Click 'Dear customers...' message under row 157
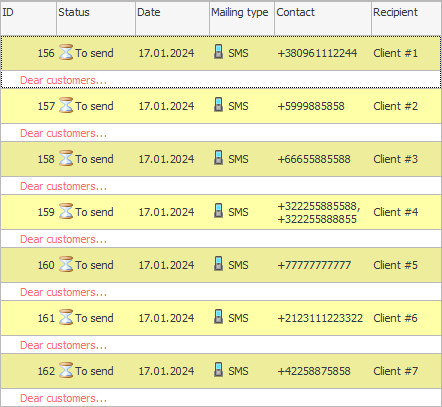Screen dimensions: 442x407 63,133
